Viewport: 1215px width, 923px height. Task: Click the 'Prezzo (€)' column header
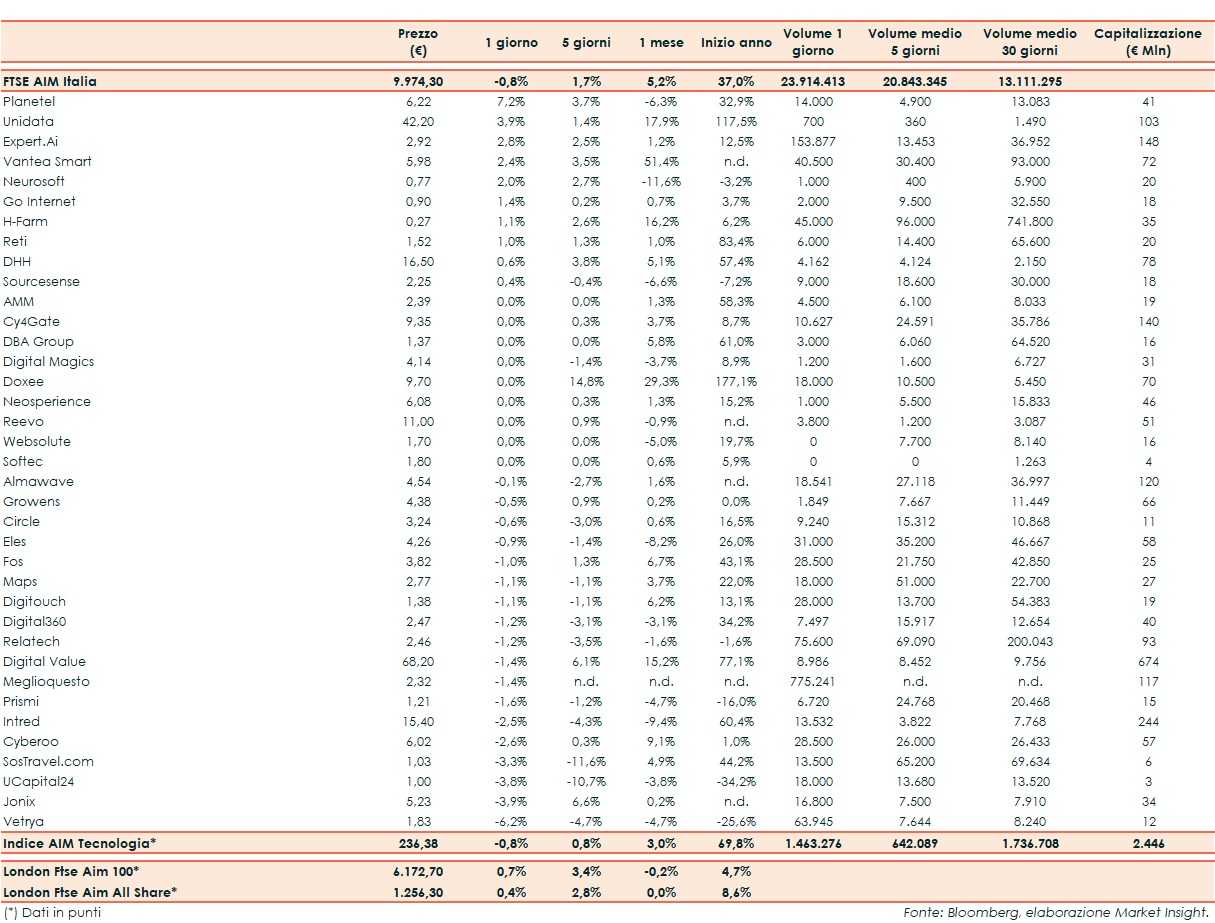418,42
